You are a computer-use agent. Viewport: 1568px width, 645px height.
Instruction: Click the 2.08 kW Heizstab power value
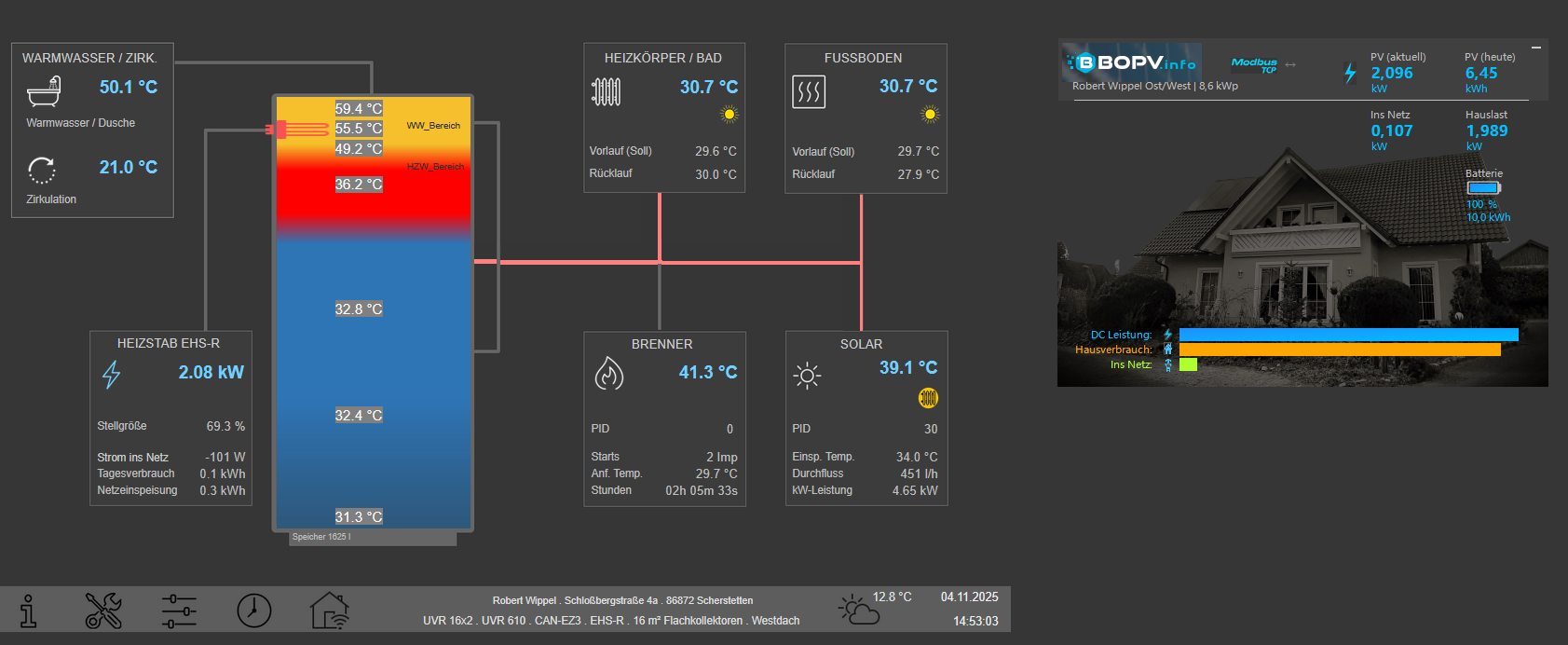click(211, 373)
